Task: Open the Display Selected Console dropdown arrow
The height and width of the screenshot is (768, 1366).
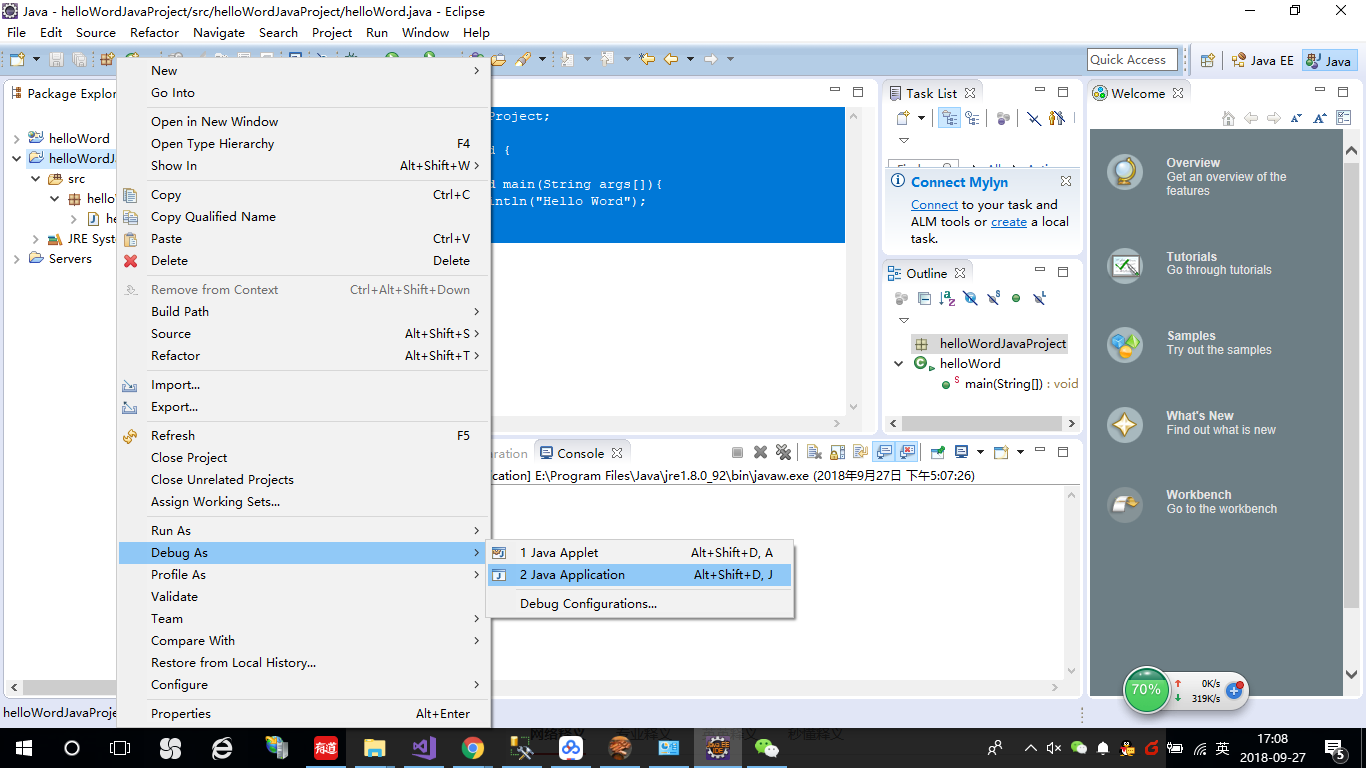Action: coord(980,452)
